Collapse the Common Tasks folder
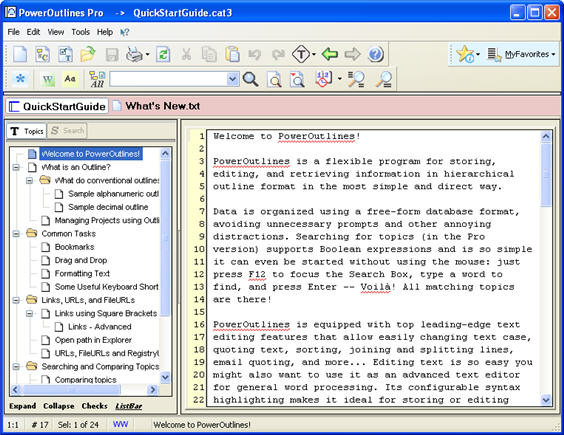The image size is (564, 435). 16,234
